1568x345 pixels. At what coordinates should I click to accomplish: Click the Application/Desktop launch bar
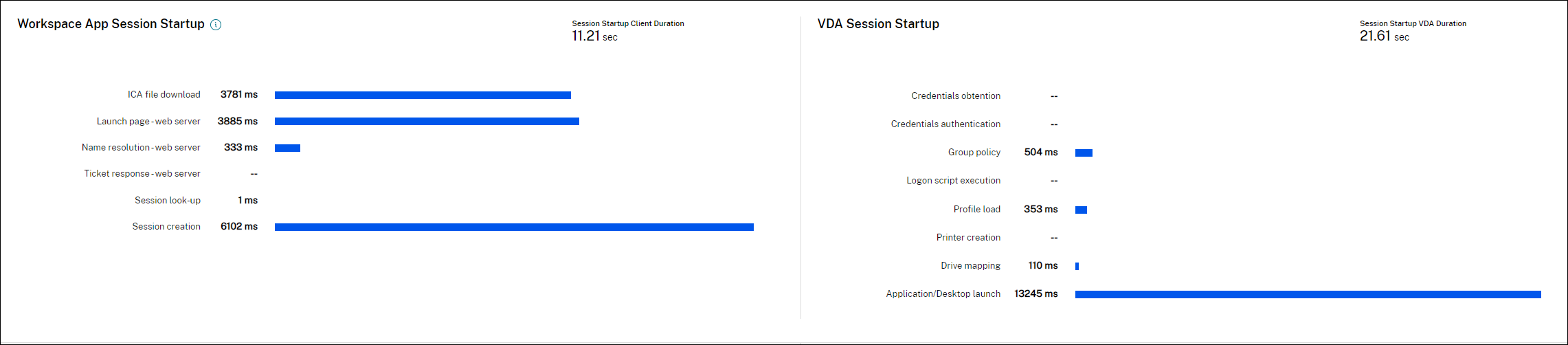(x=1308, y=294)
